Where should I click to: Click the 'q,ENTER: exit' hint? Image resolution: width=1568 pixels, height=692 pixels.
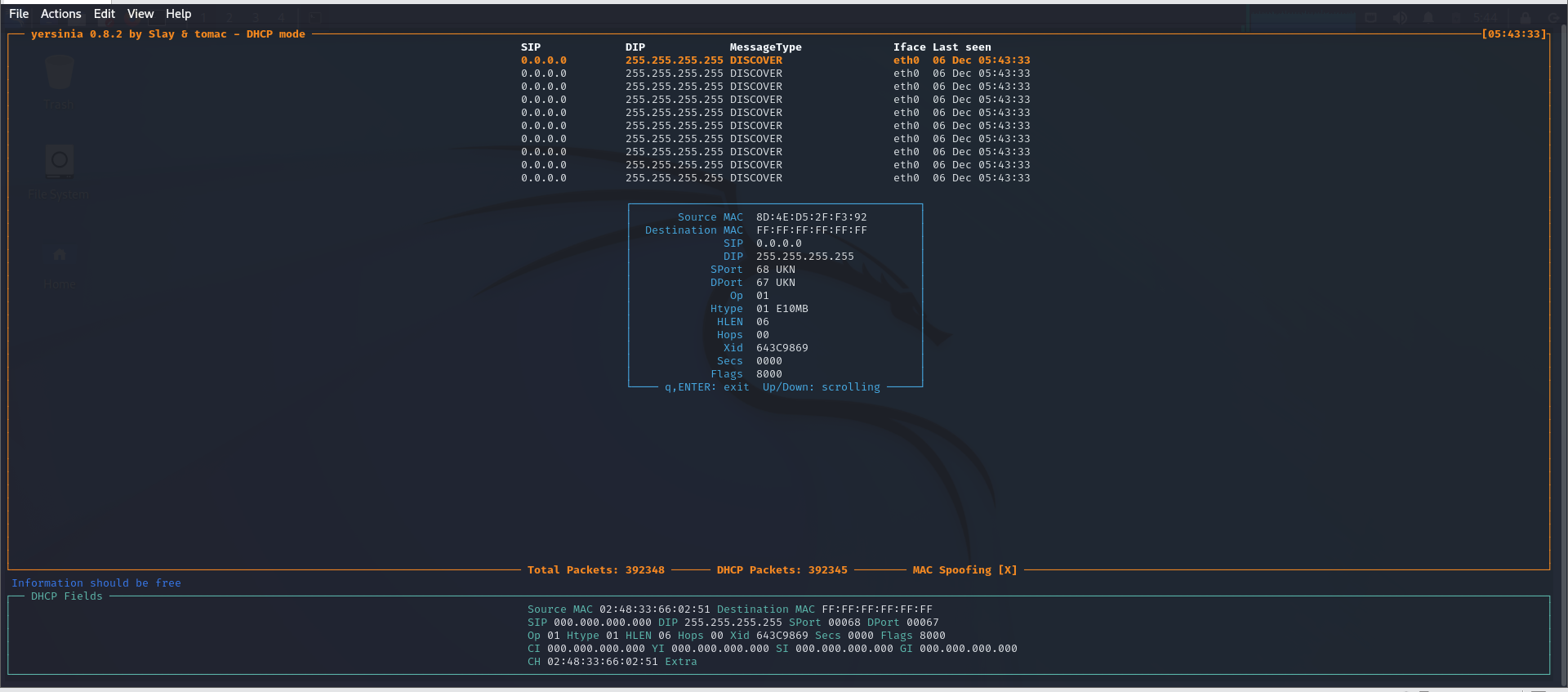(x=707, y=387)
